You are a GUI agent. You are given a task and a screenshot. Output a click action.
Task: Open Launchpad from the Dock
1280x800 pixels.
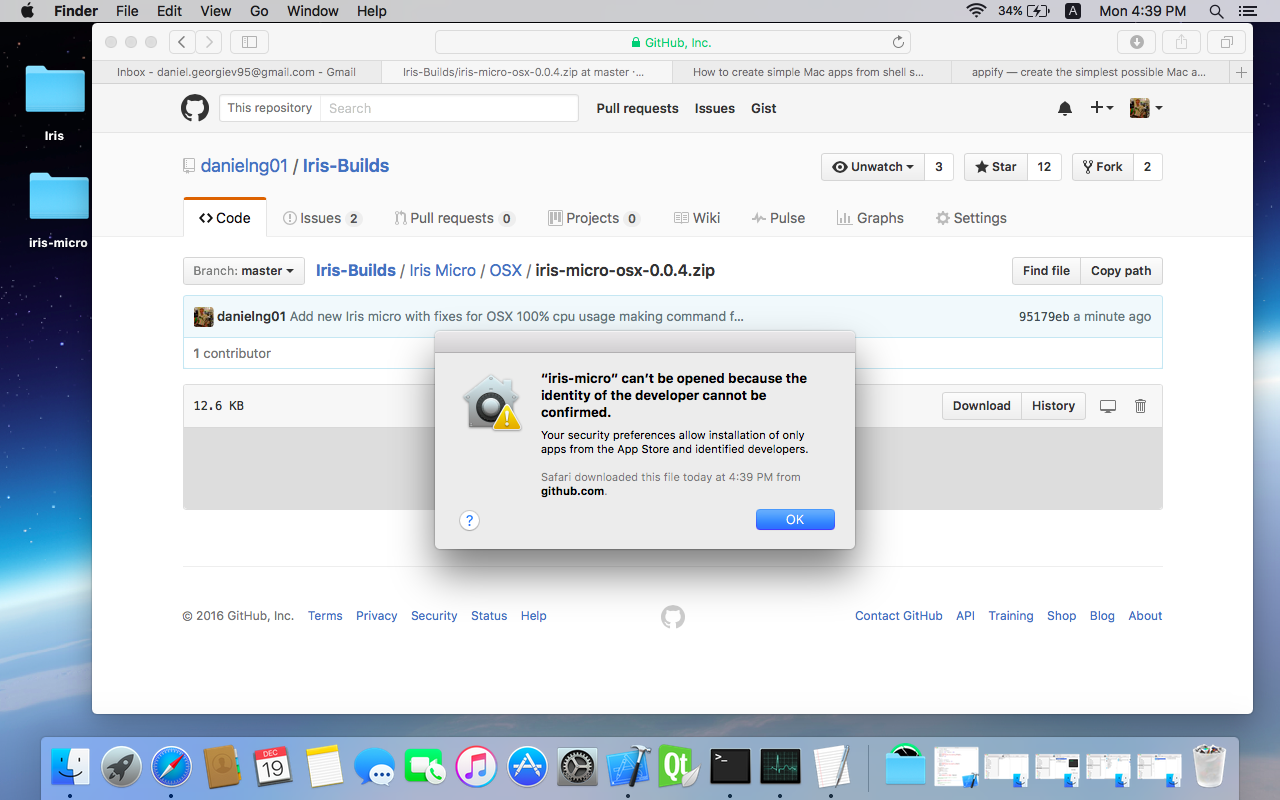coord(121,767)
